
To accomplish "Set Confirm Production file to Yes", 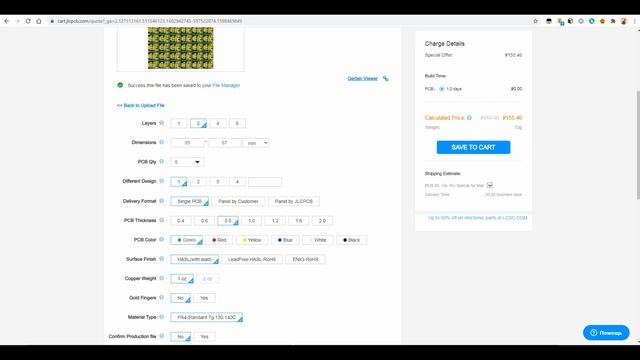I will [x=204, y=337].
